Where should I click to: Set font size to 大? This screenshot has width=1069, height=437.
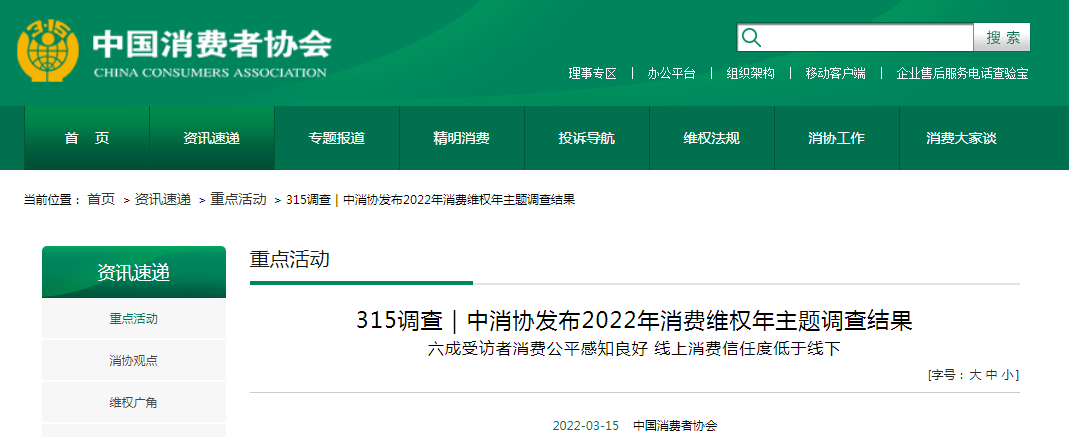[975, 375]
